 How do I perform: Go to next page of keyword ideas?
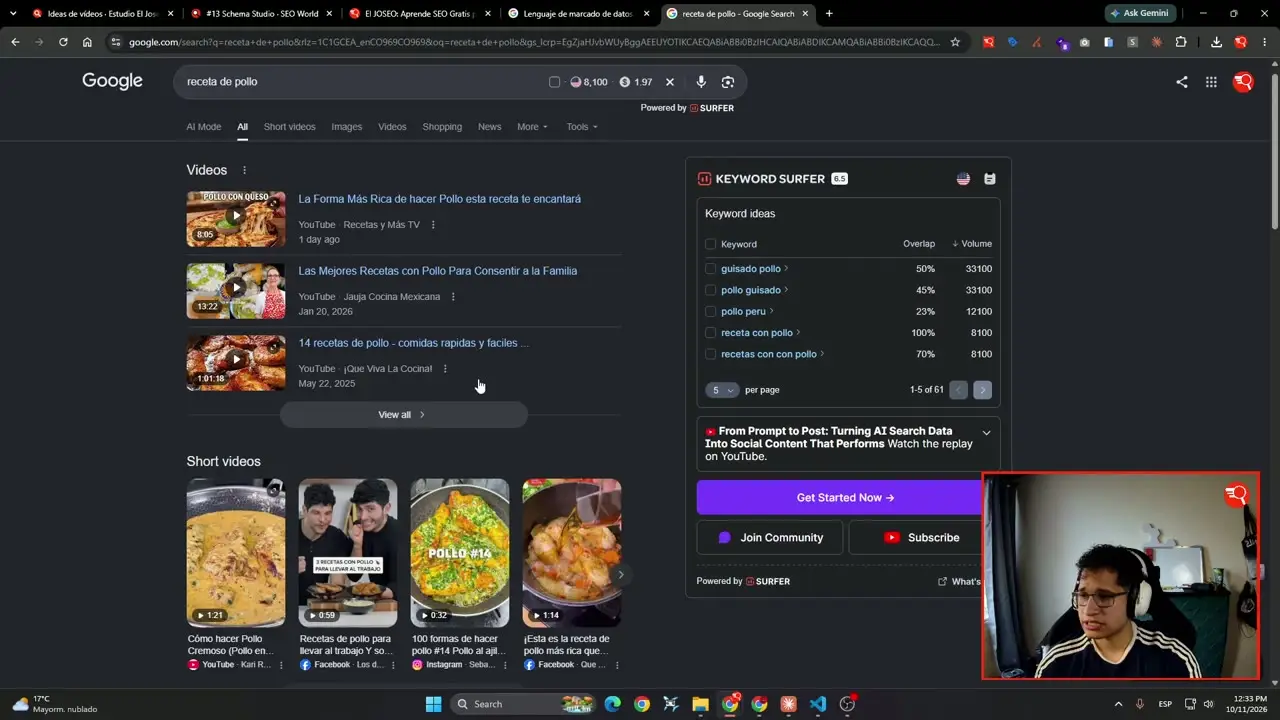[982, 390]
